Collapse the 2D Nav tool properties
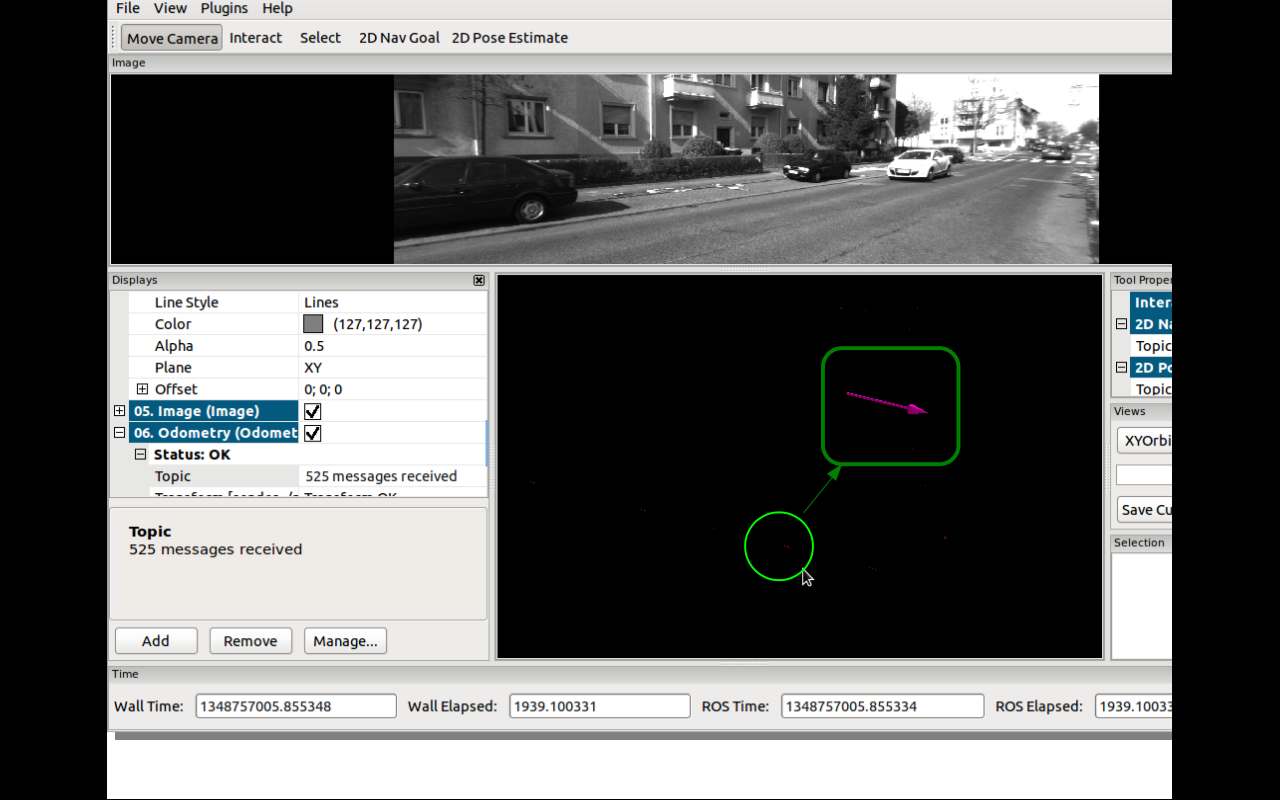 1121,324
